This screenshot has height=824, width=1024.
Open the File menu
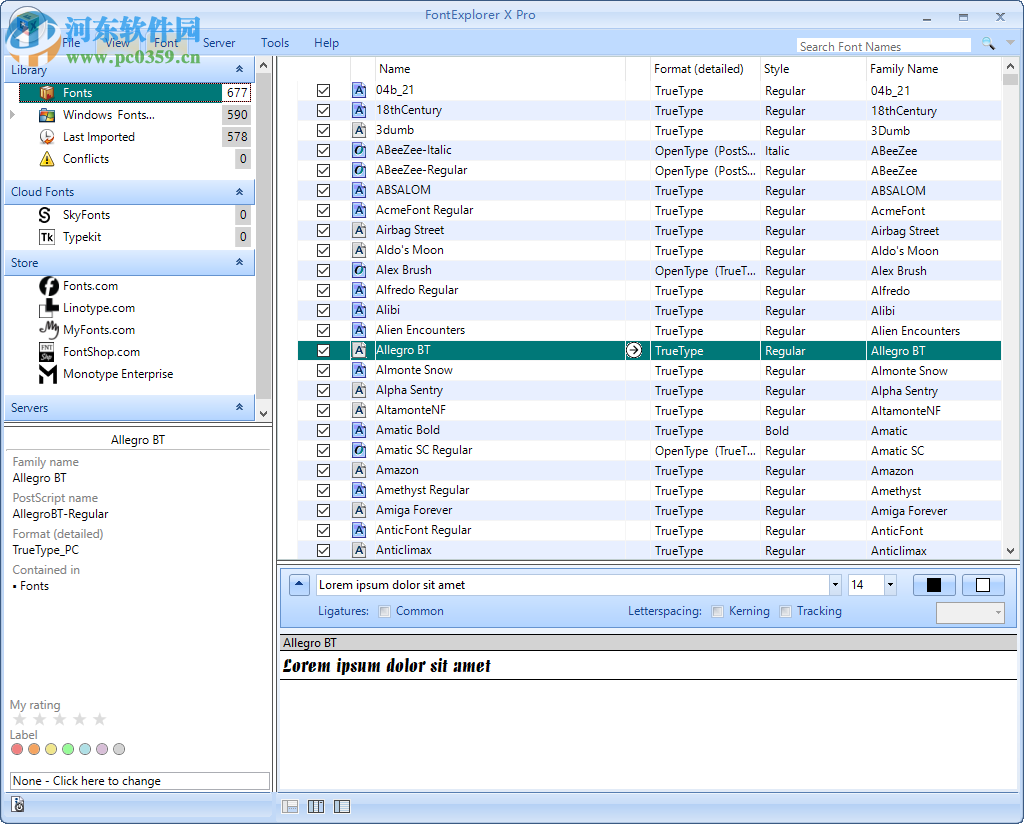pyautogui.click(x=71, y=43)
